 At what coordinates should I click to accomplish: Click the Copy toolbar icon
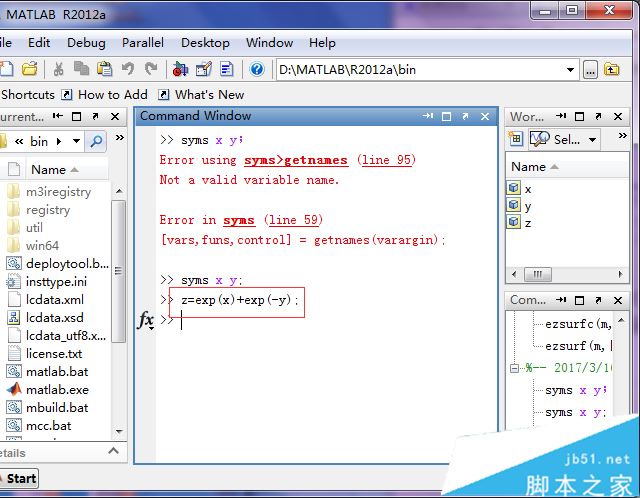(82, 69)
